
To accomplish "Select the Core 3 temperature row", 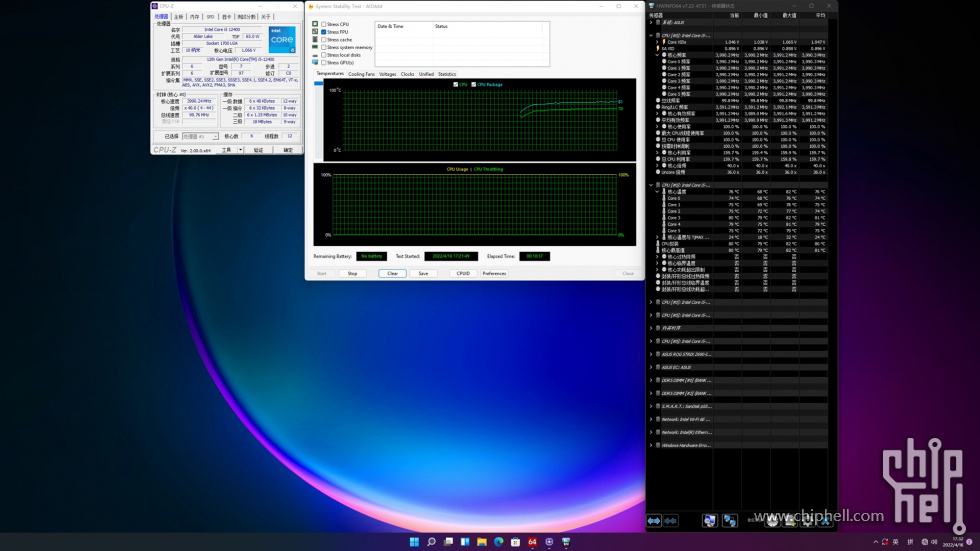I will tap(739, 217).
